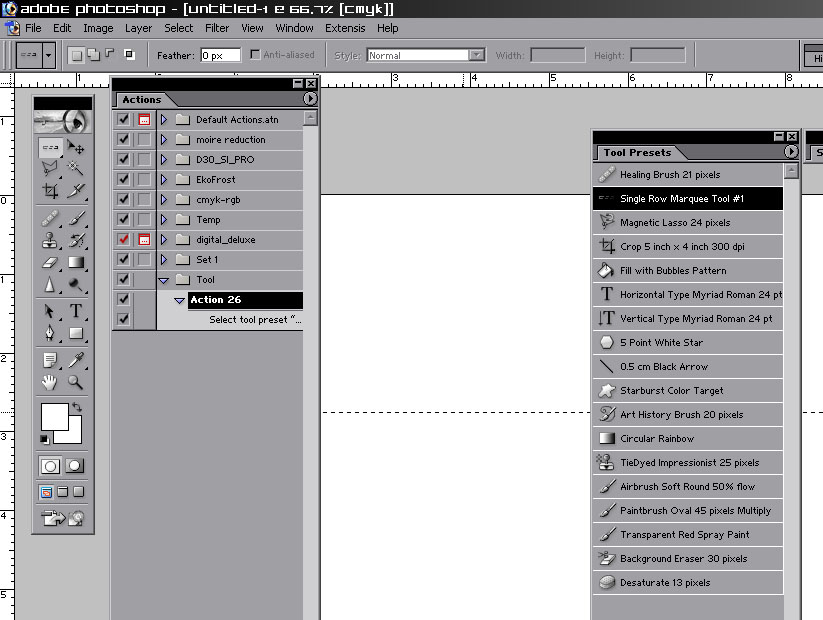The width and height of the screenshot is (823, 620).
Task: Select the Magic Wand tool
Action: point(76,169)
